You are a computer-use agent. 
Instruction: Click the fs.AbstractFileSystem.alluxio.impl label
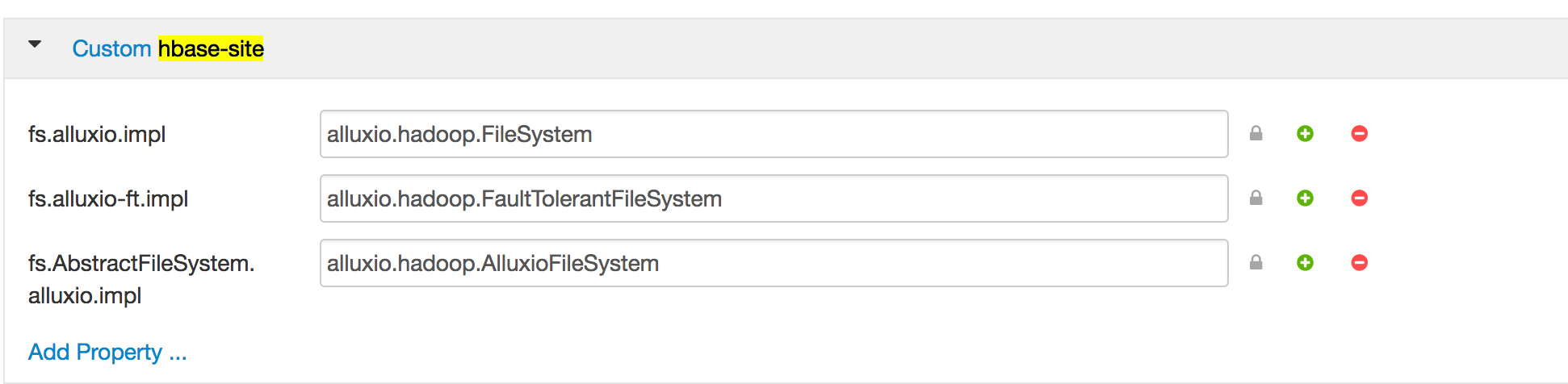pyautogui.click(x=141, y=279)
